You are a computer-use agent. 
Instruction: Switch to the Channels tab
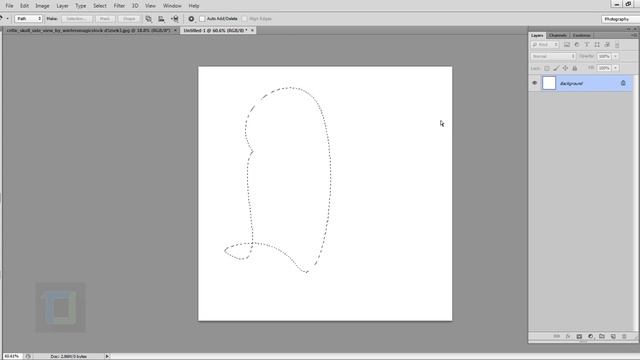click(558, 36)
